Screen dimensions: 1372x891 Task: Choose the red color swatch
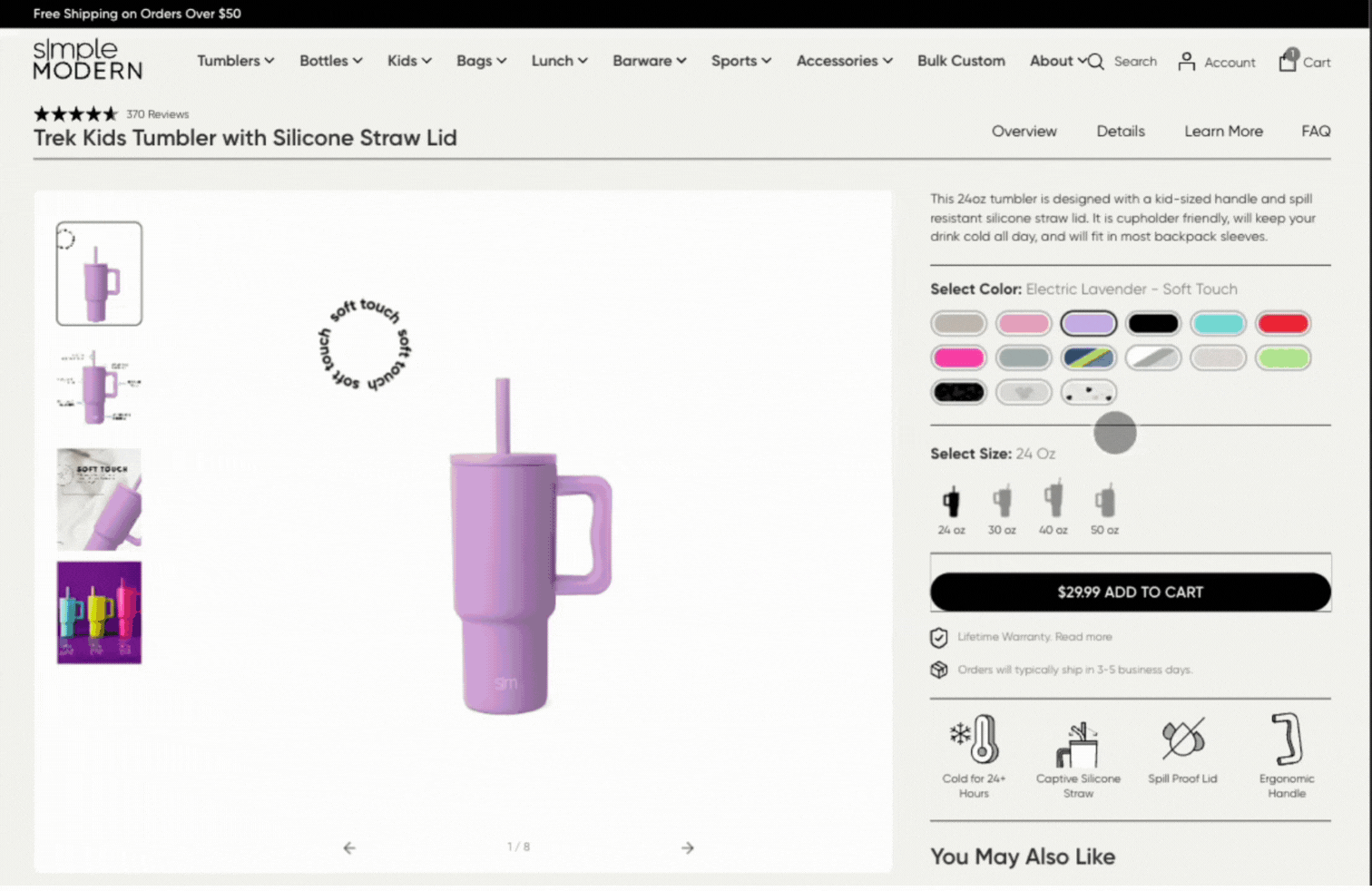[x=1283, y=323]
